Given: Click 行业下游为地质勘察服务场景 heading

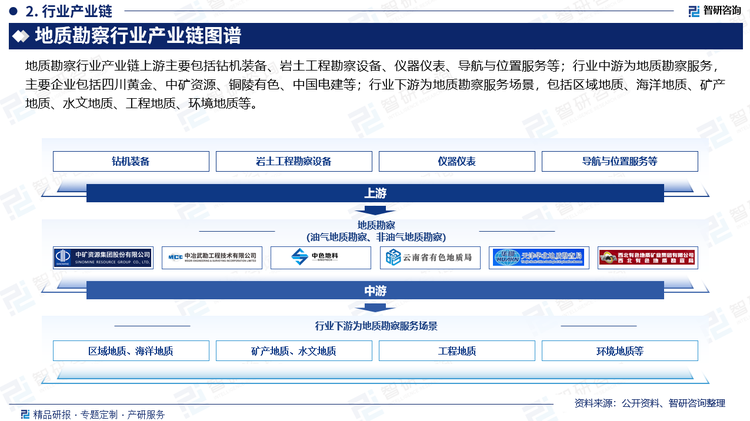Looking at the screenshot, I should pyautogui.click(x=376, y=326).
